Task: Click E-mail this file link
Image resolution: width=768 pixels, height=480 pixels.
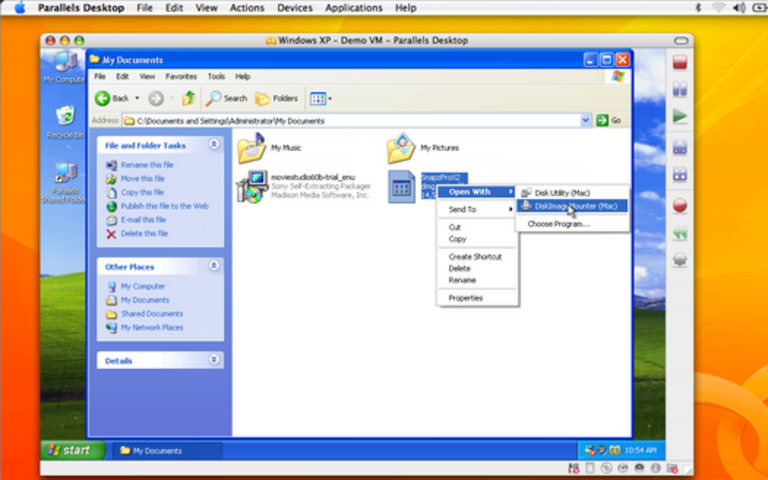Action: [x=143, y=220]
